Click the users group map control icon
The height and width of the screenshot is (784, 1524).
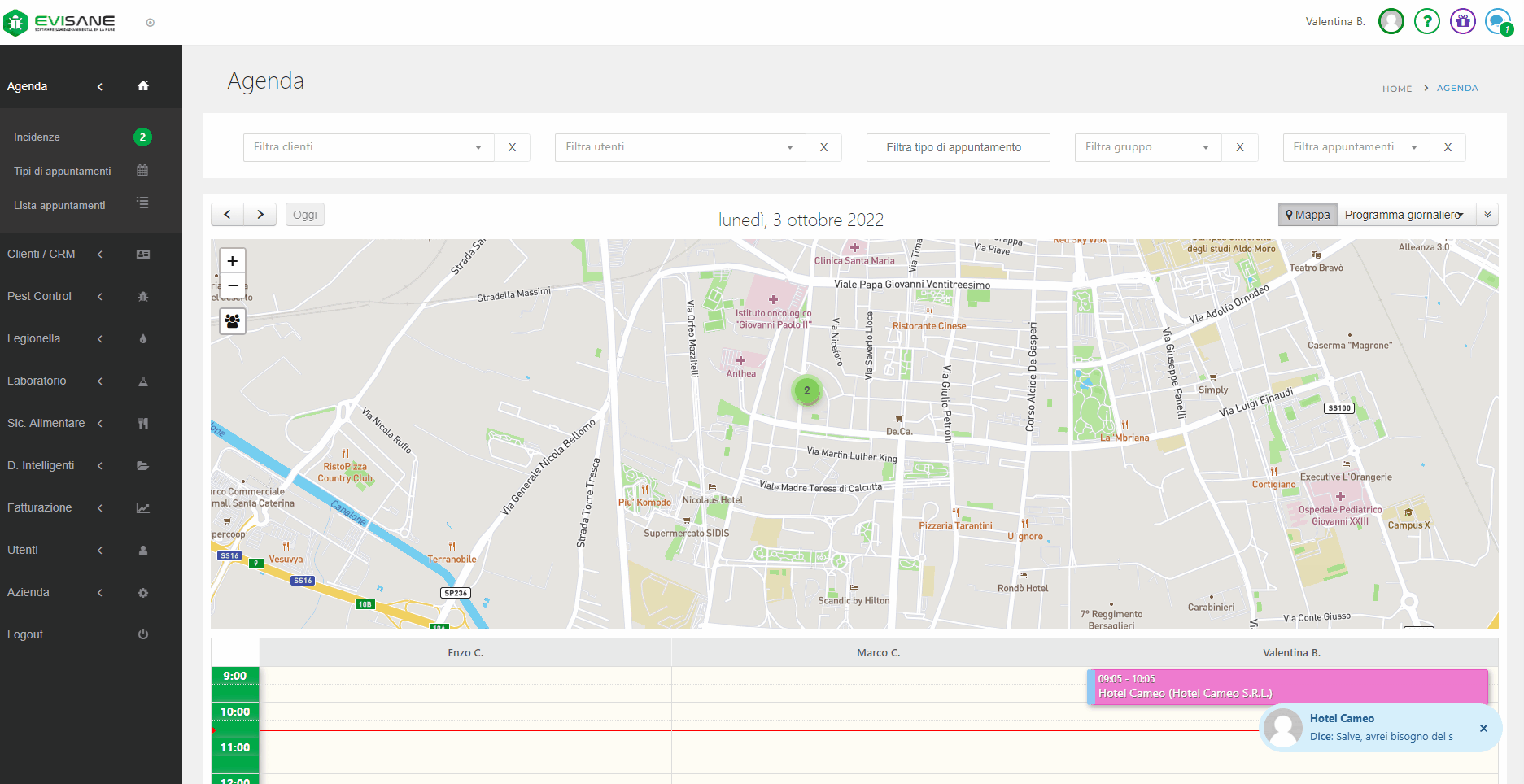point(233,321)
